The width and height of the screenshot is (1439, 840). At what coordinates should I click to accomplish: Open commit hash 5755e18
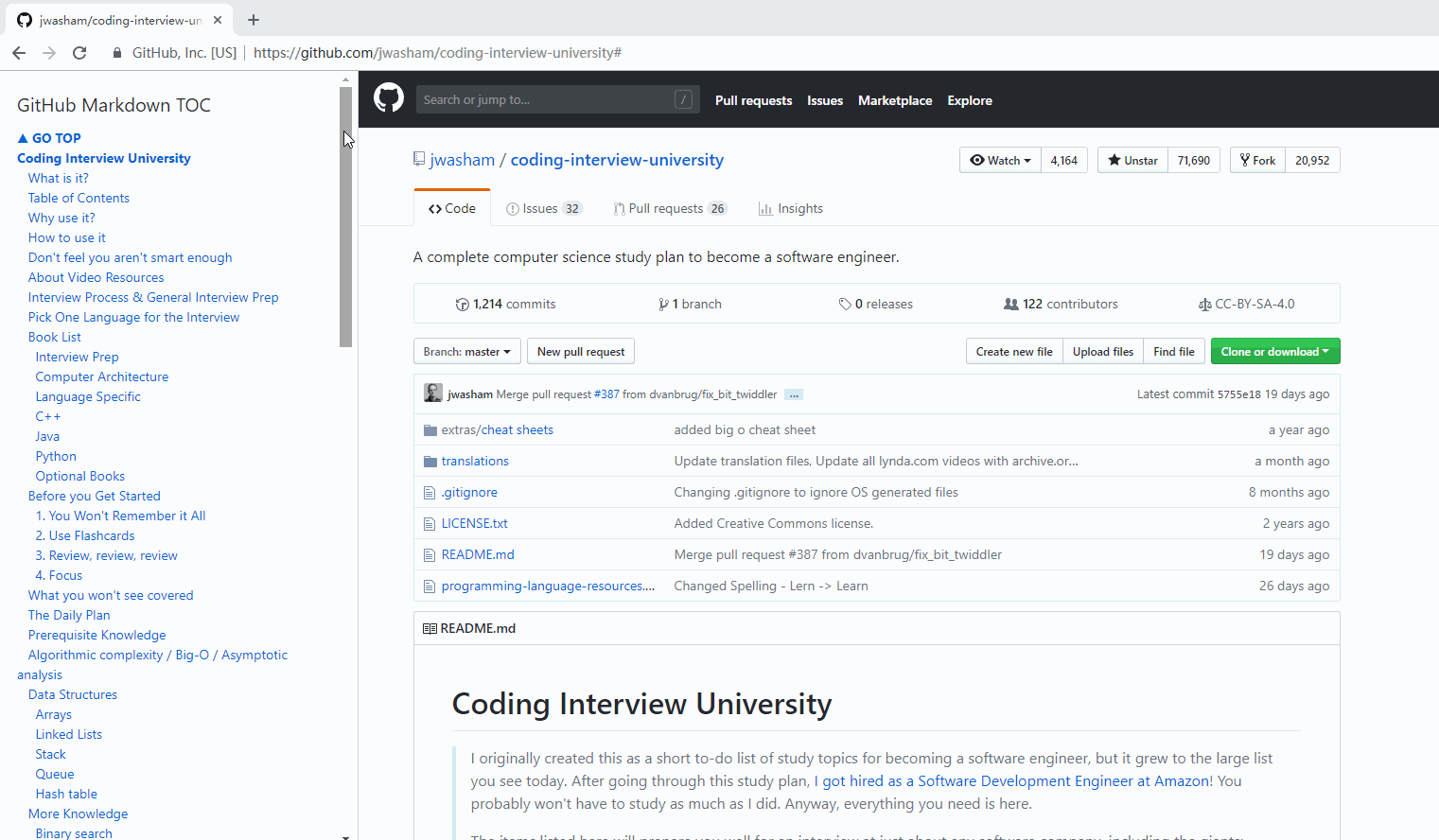pos(1238,394)
